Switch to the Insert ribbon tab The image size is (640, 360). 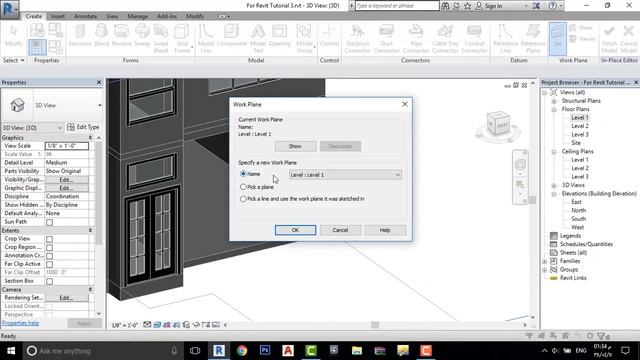click(x=58, y=16)
